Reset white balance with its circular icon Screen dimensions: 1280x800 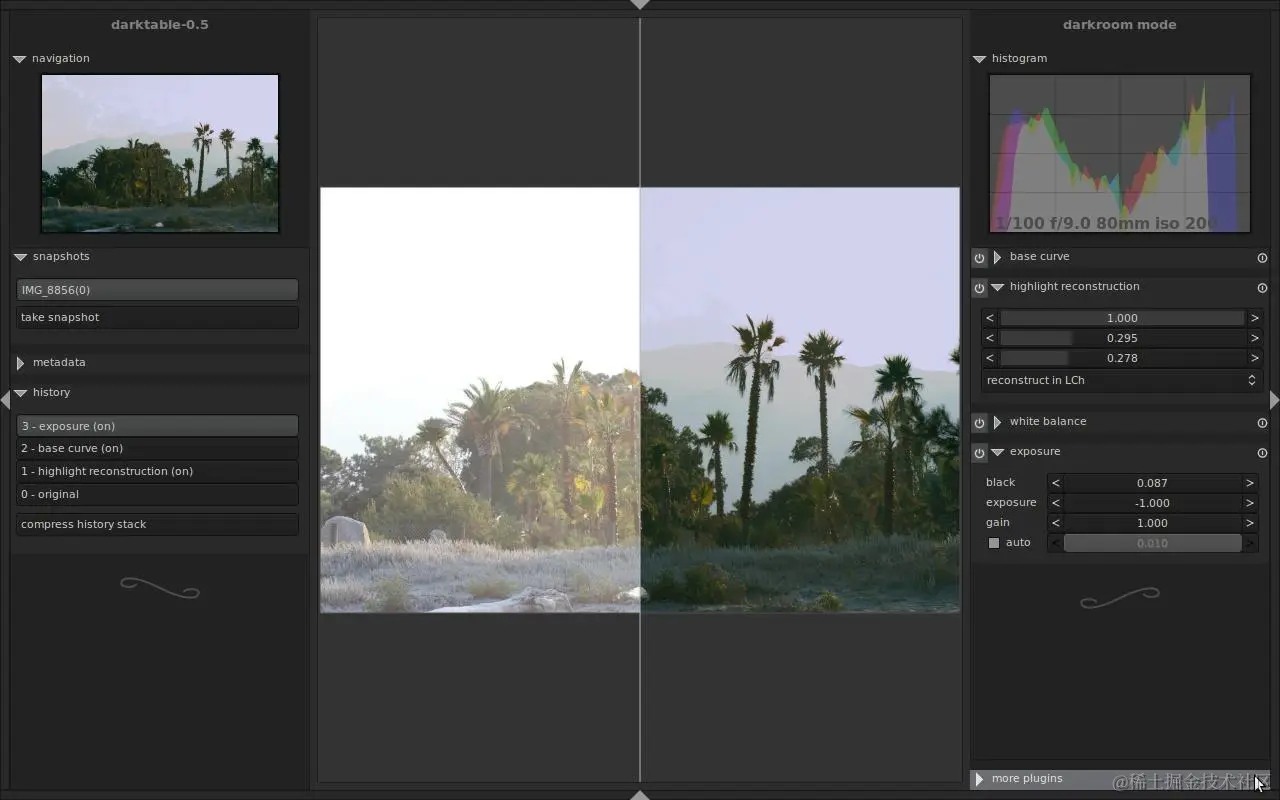point(1262,423)
